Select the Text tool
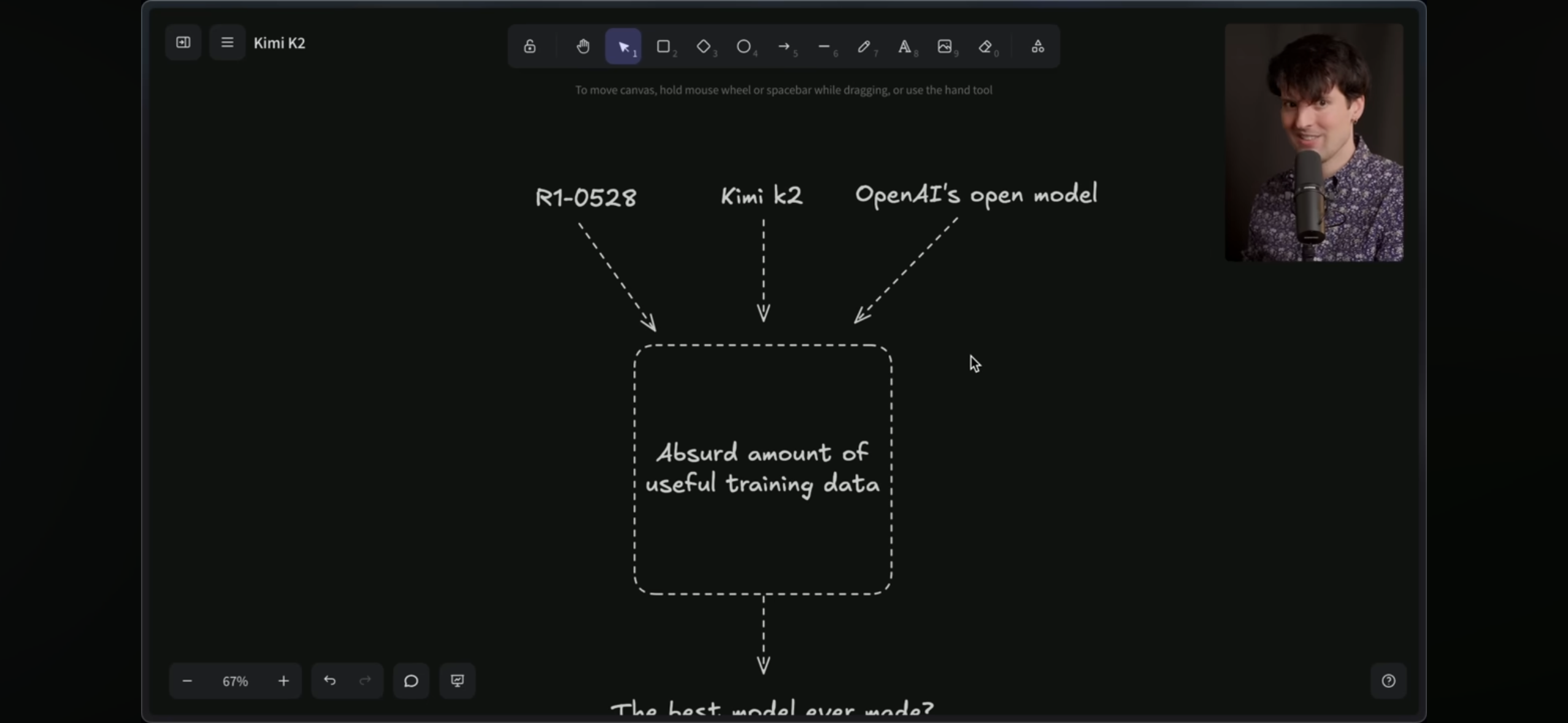 coord(905,47)
